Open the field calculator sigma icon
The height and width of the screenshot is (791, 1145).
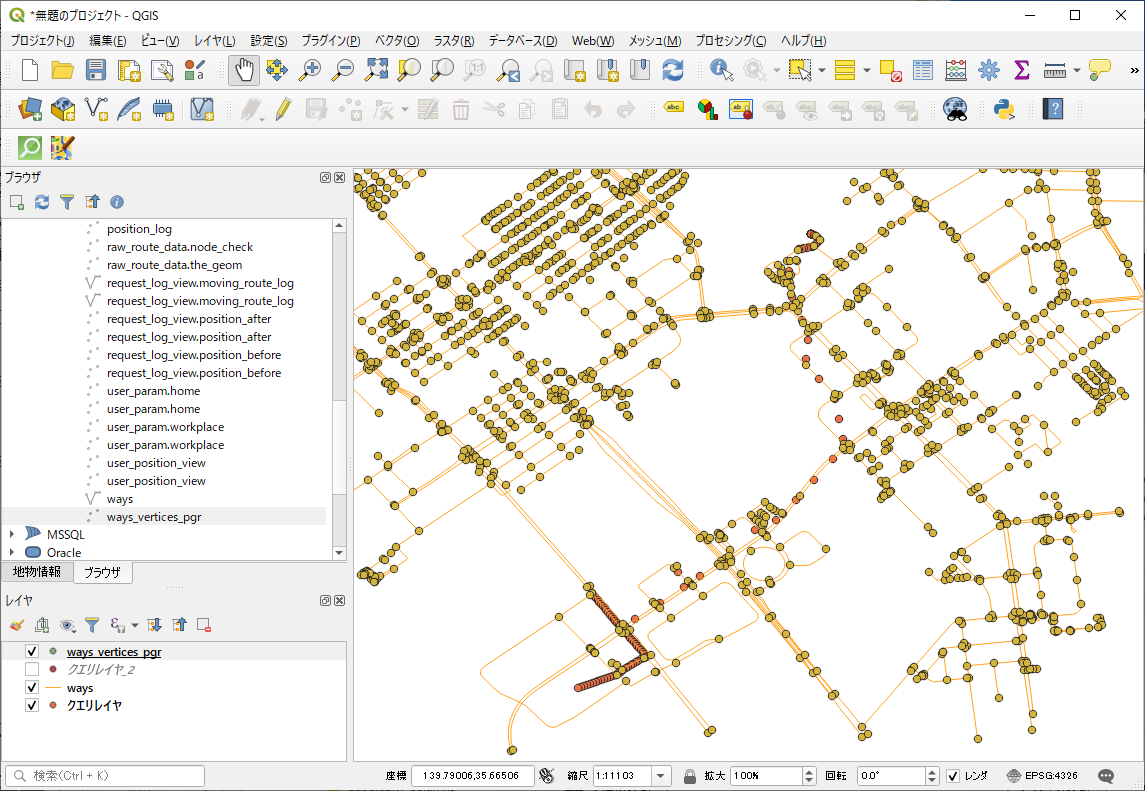(x=1021, y=70)
